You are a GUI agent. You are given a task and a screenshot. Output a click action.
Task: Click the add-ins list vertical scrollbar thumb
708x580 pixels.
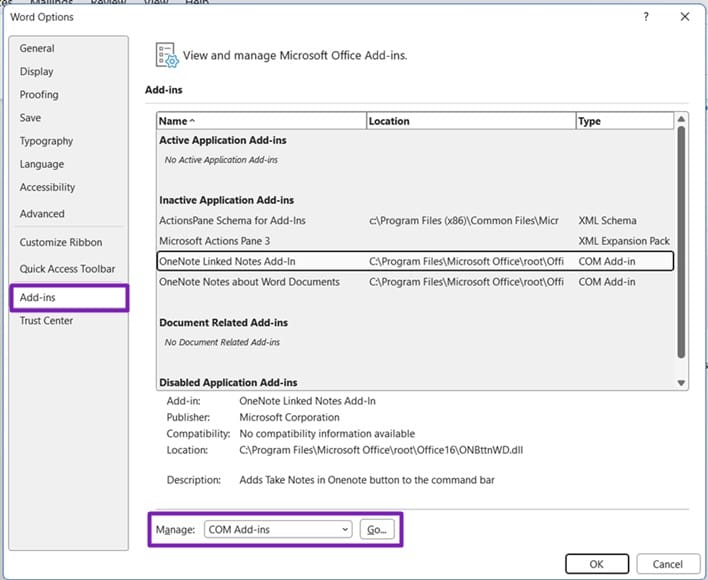coord(681,242)
